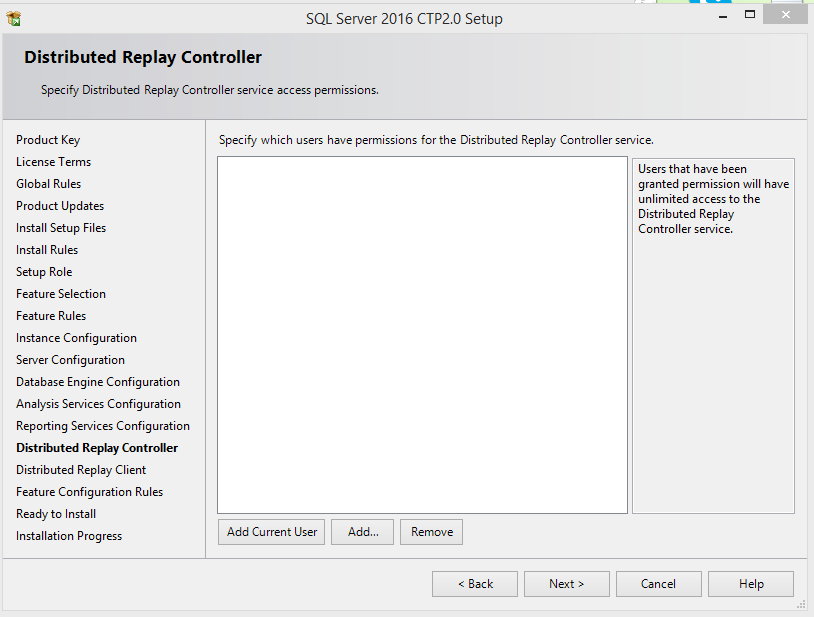The height and width of the screenshot is (617, 814).
Task: Go back to the previous setup step
Action: tap(474, 583)
